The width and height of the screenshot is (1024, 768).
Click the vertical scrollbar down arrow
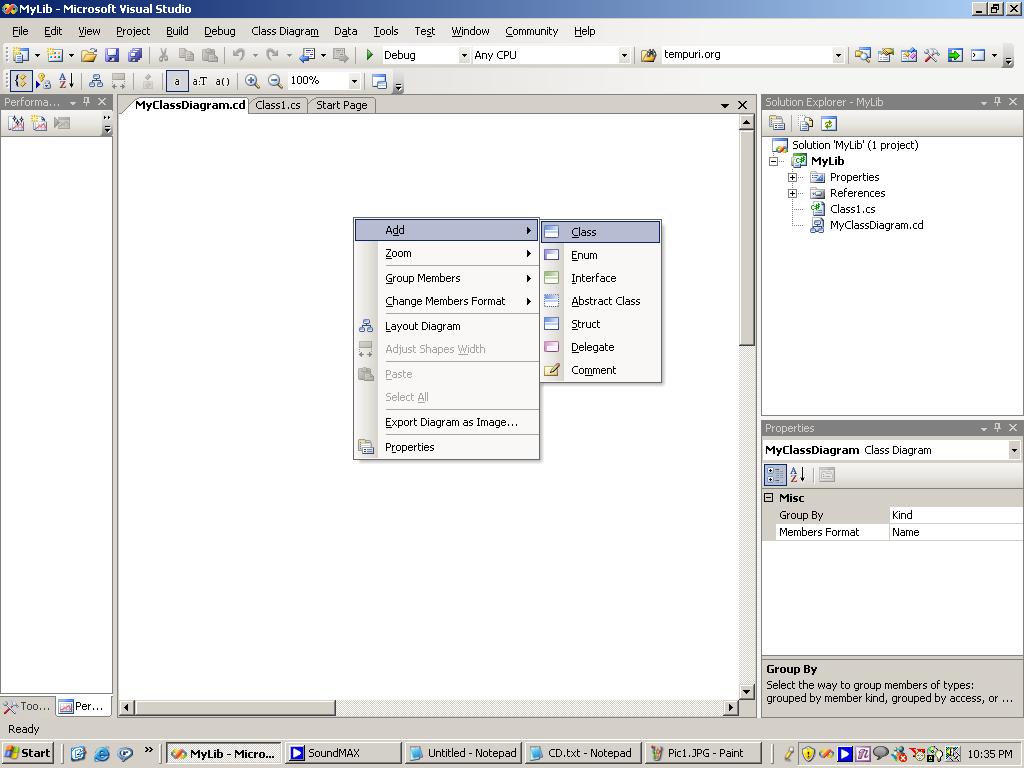coord(746,692)
